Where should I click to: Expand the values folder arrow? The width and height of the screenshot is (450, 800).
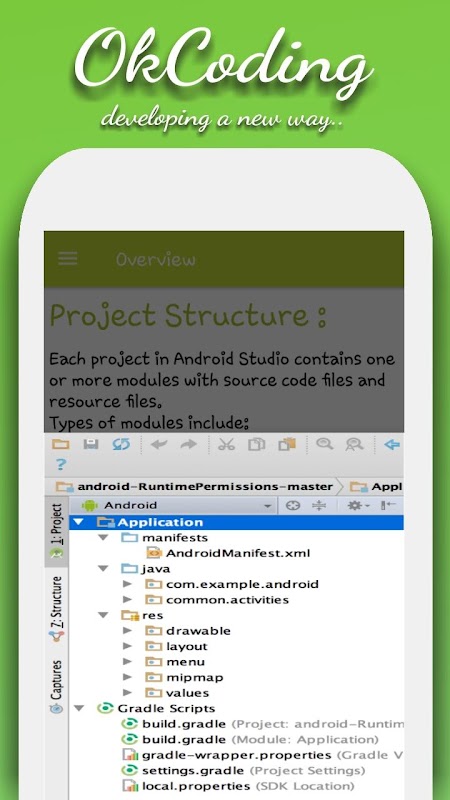coord(128,693)
